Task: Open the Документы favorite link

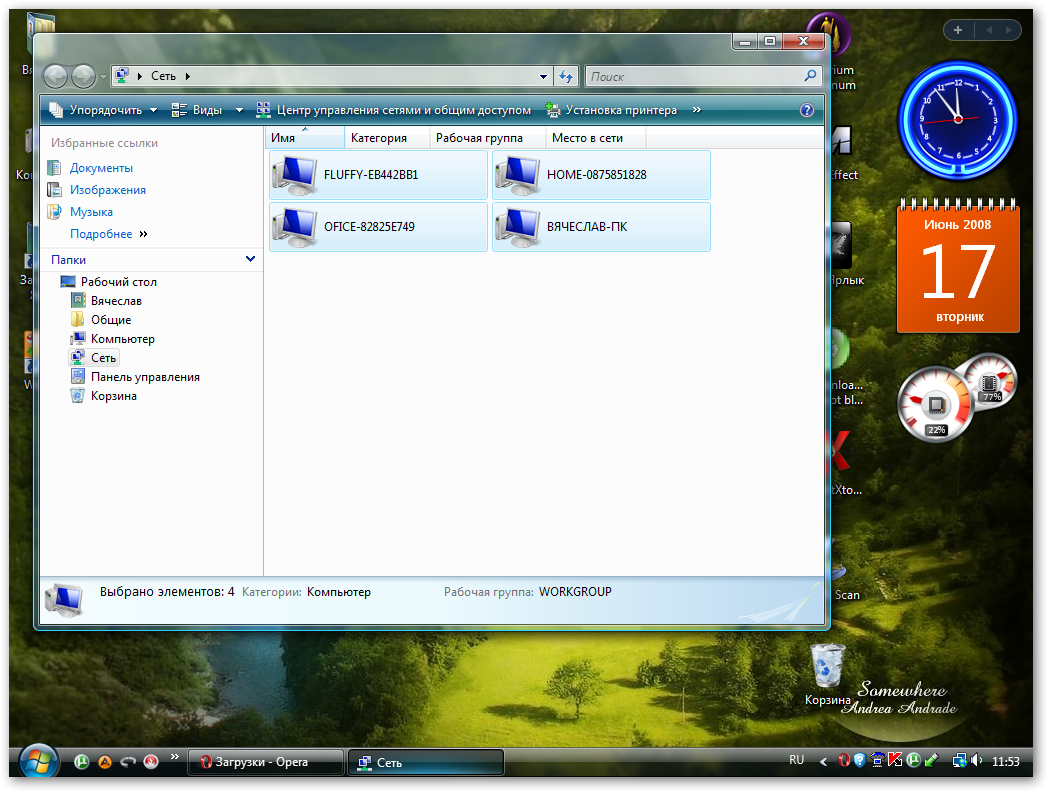Action: click(x=101, y=168)
